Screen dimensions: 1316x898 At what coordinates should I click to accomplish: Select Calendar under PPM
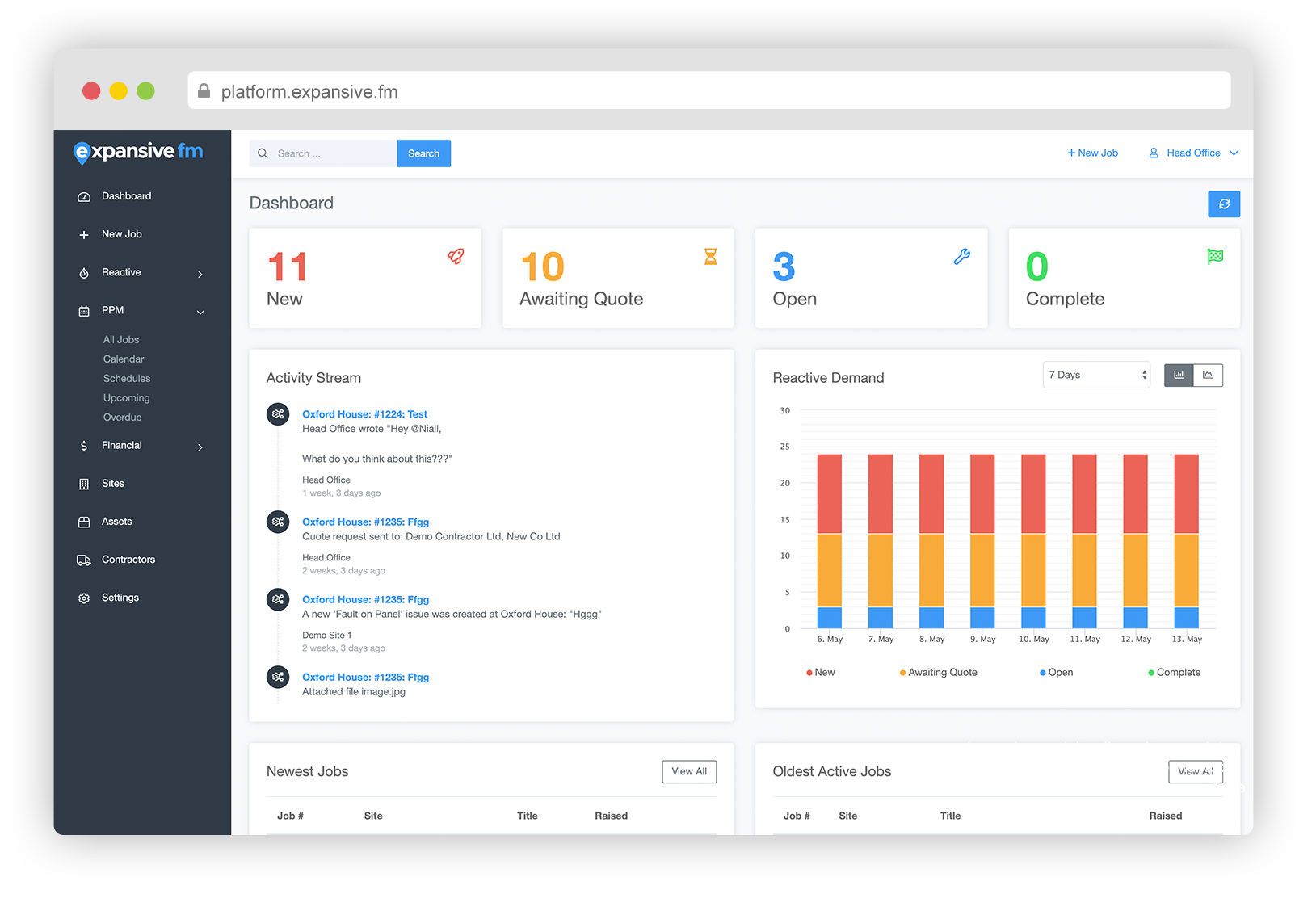click(124, 359)
